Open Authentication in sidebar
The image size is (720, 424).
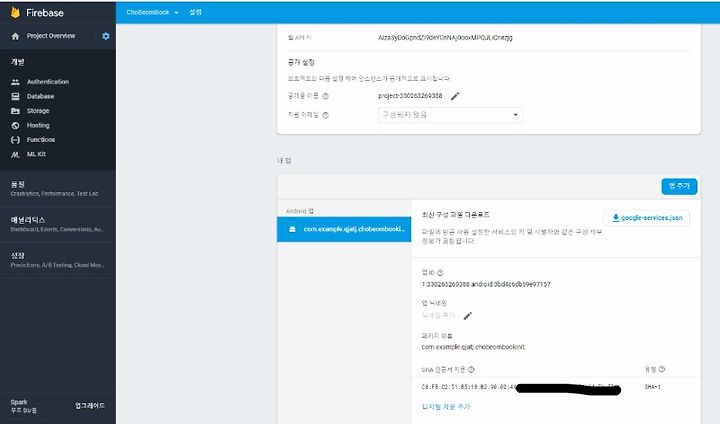click(x=48, y=82)
